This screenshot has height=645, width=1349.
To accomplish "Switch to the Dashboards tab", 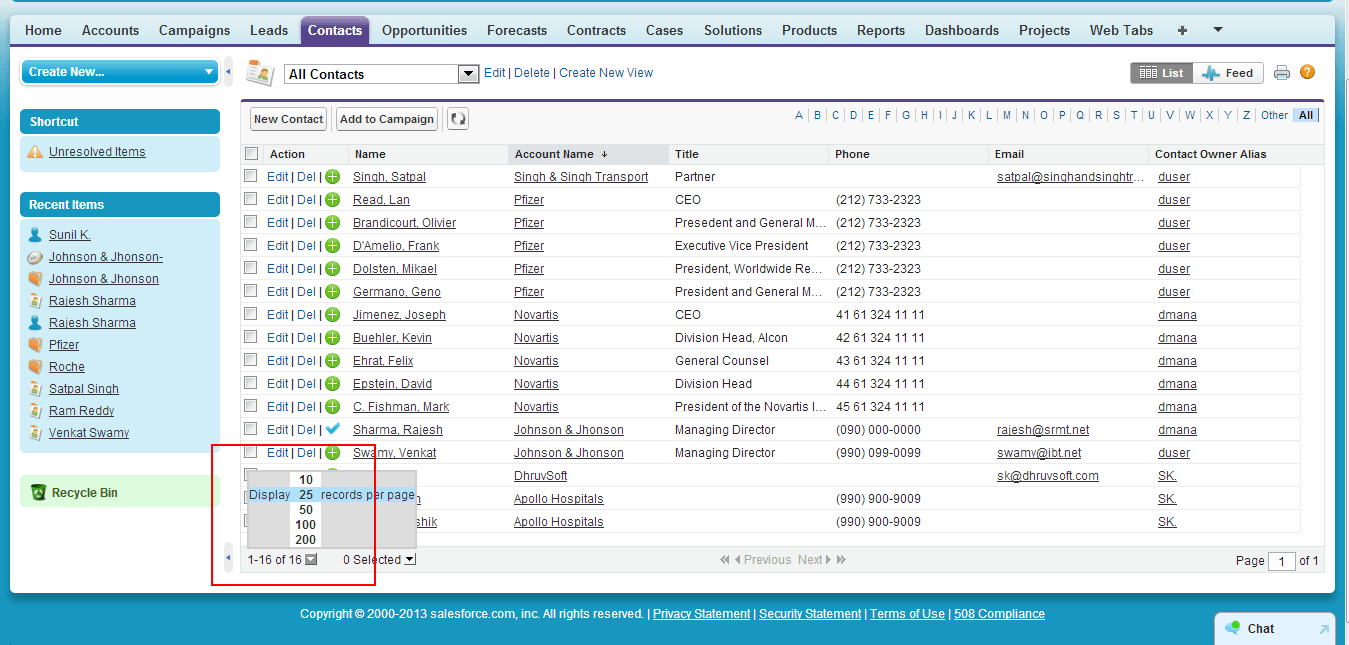I will click(x=962, y=31).
